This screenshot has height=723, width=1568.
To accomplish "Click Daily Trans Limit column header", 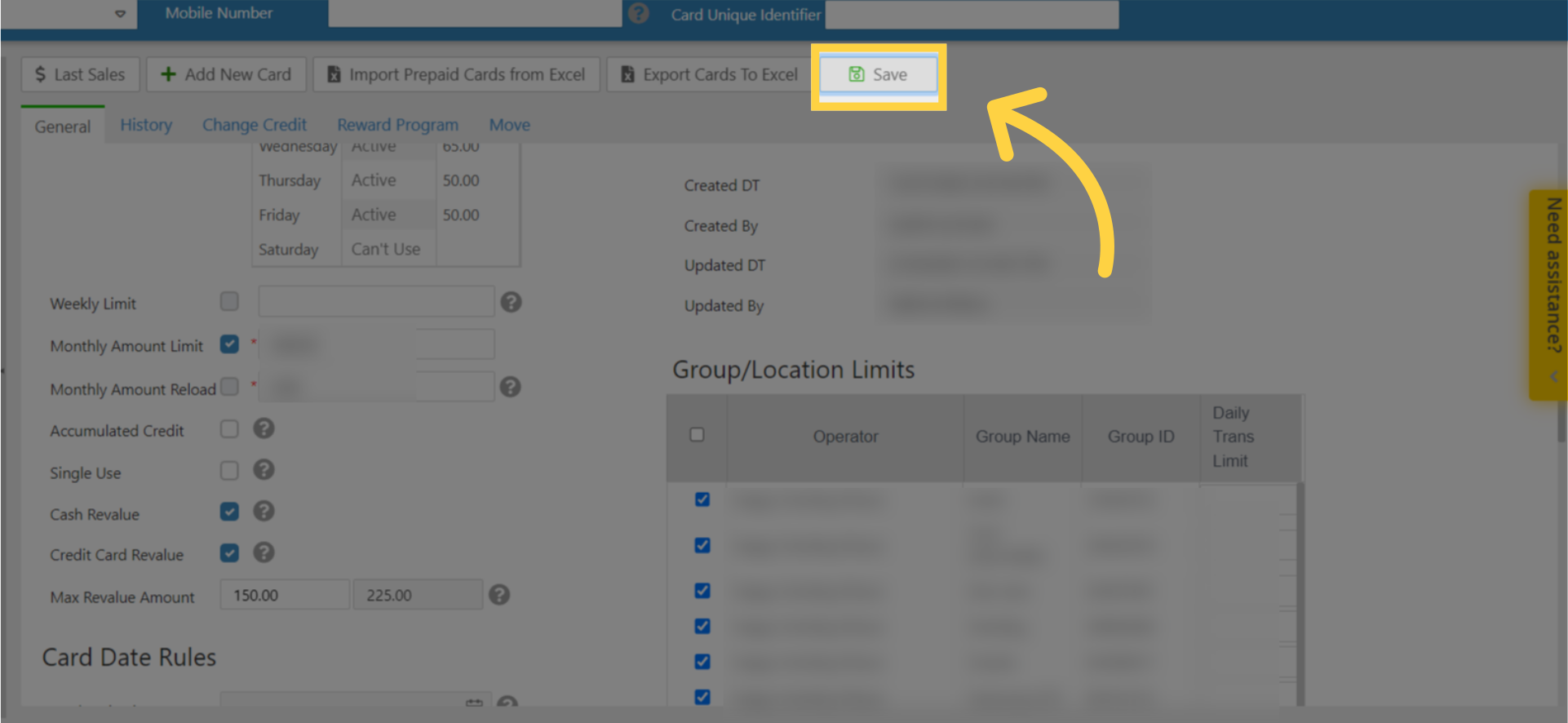I will (1250, 437).
